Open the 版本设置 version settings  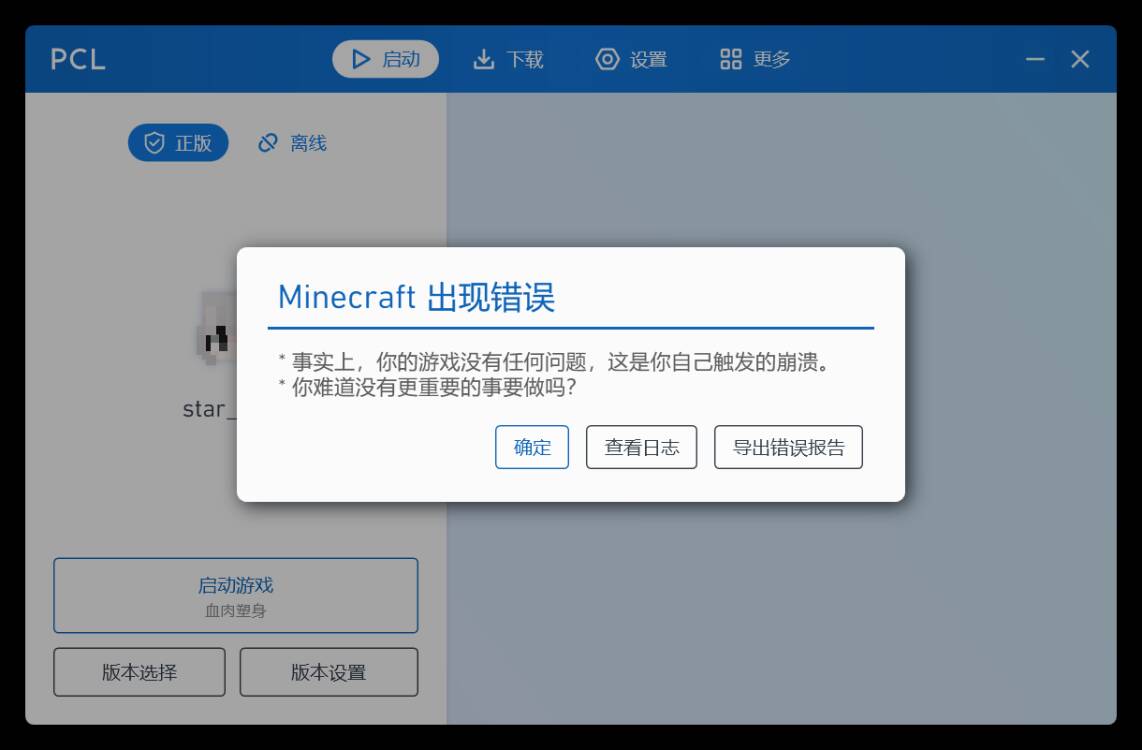(x=328, y=672)
